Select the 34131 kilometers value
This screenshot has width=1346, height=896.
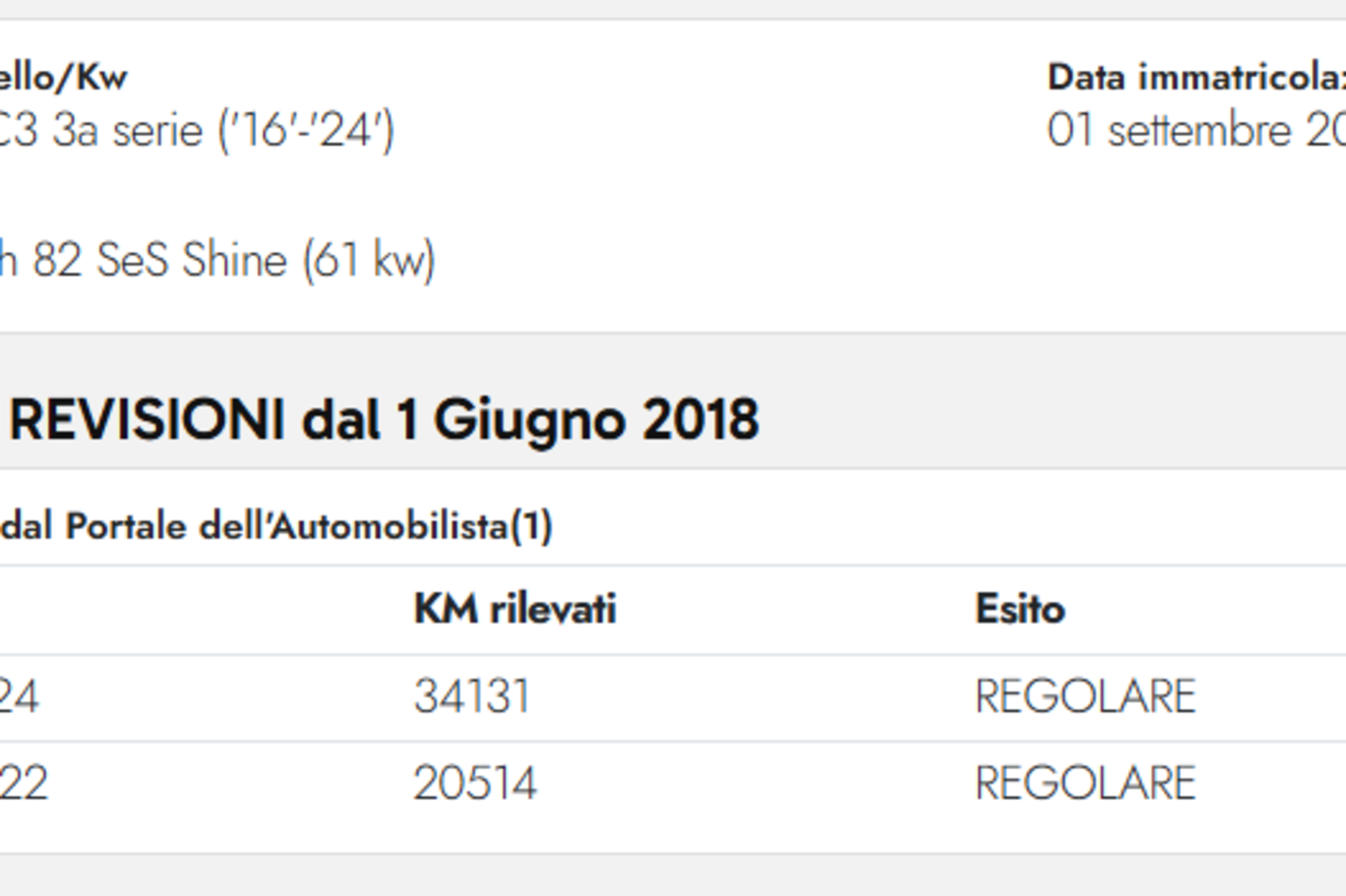[472, 697]
